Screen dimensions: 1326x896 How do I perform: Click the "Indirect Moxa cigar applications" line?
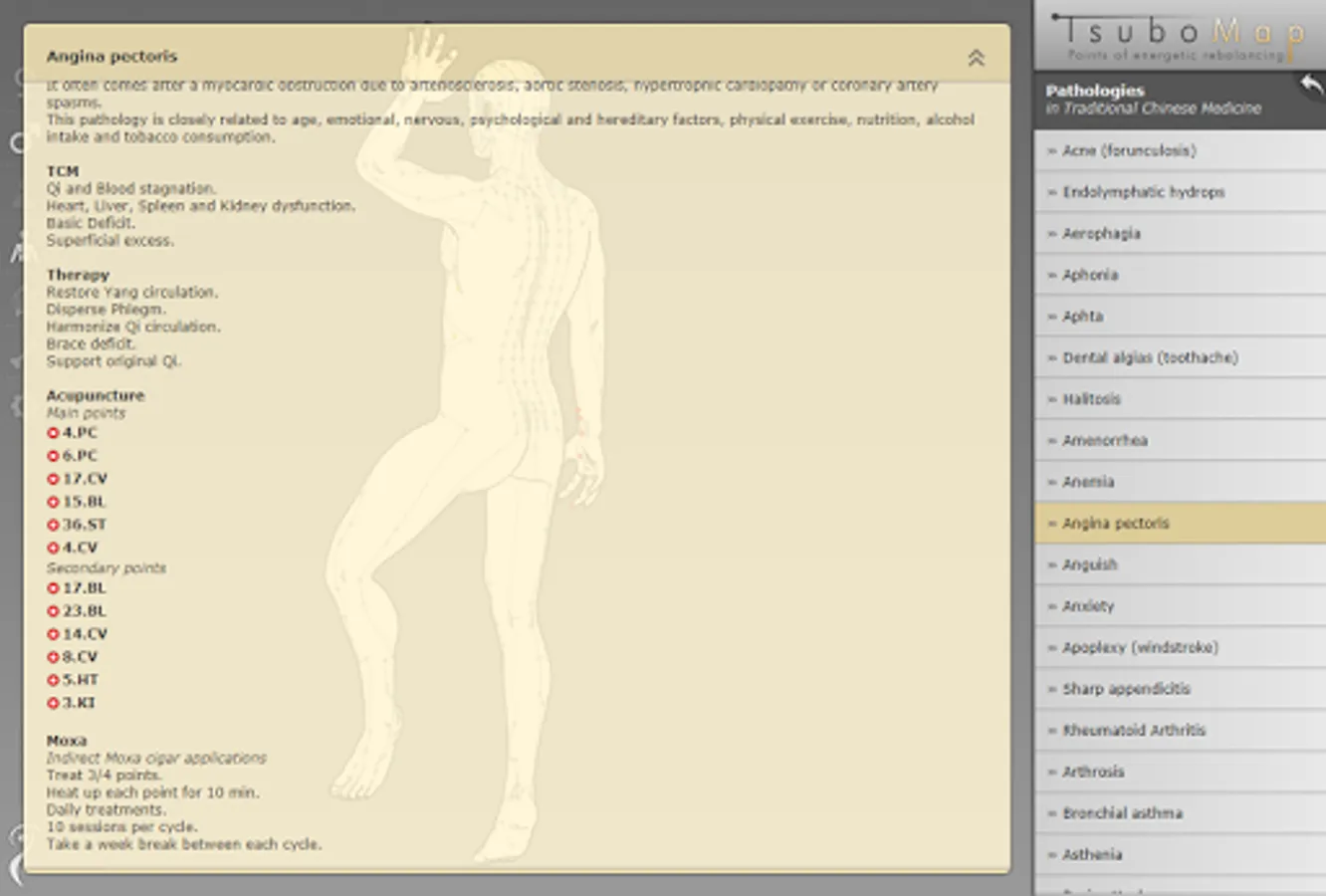pos(156,759)
